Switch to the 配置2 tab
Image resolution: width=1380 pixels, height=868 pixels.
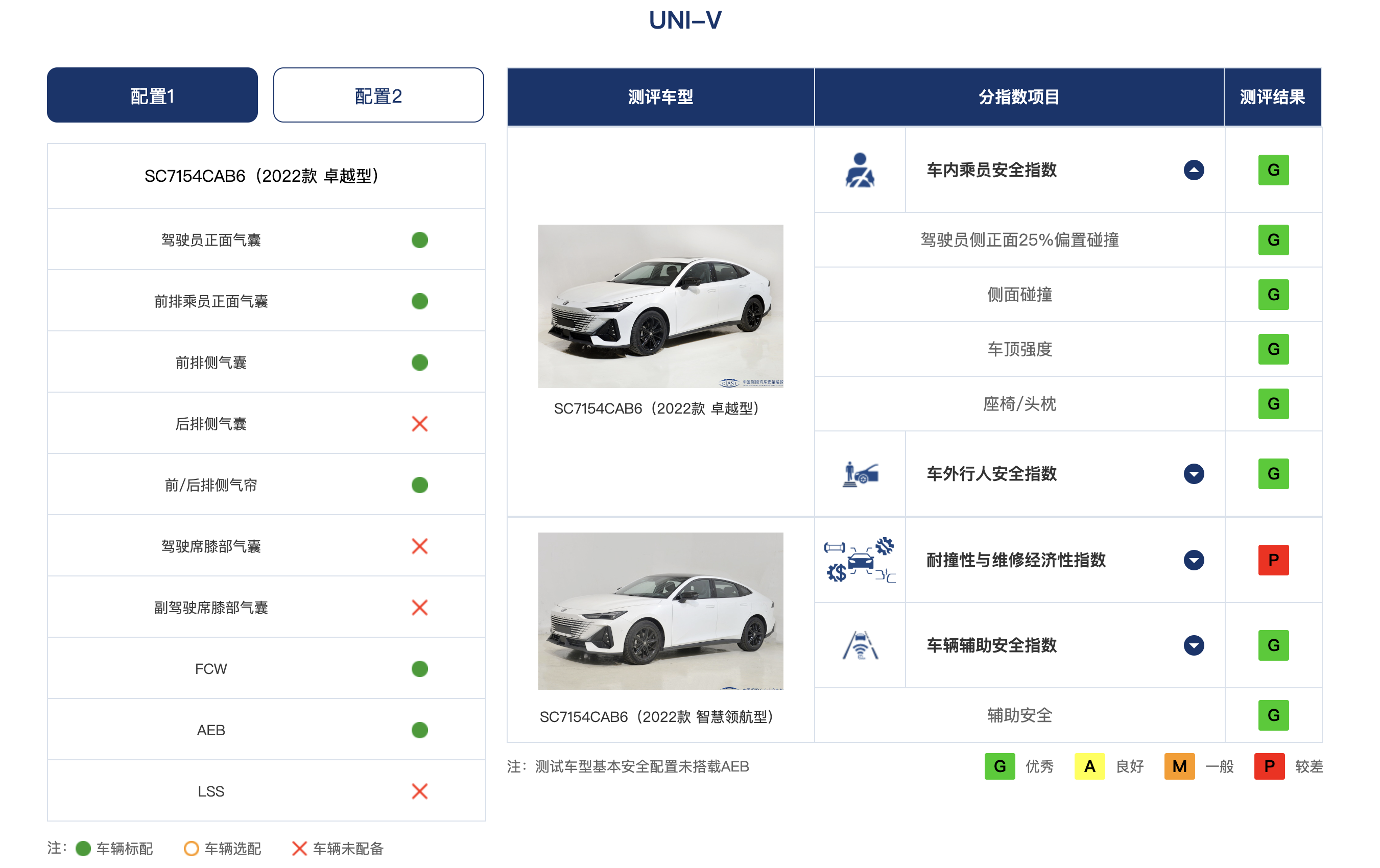(x=378, y=95)
